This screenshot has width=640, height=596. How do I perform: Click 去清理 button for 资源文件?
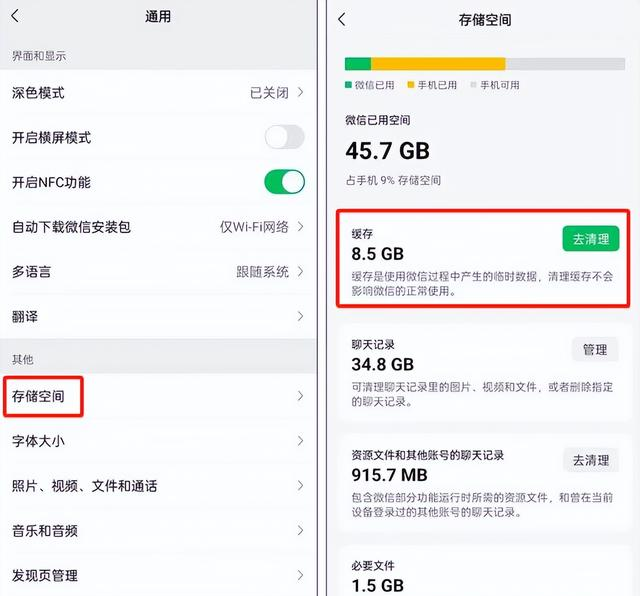coord(590,460)
